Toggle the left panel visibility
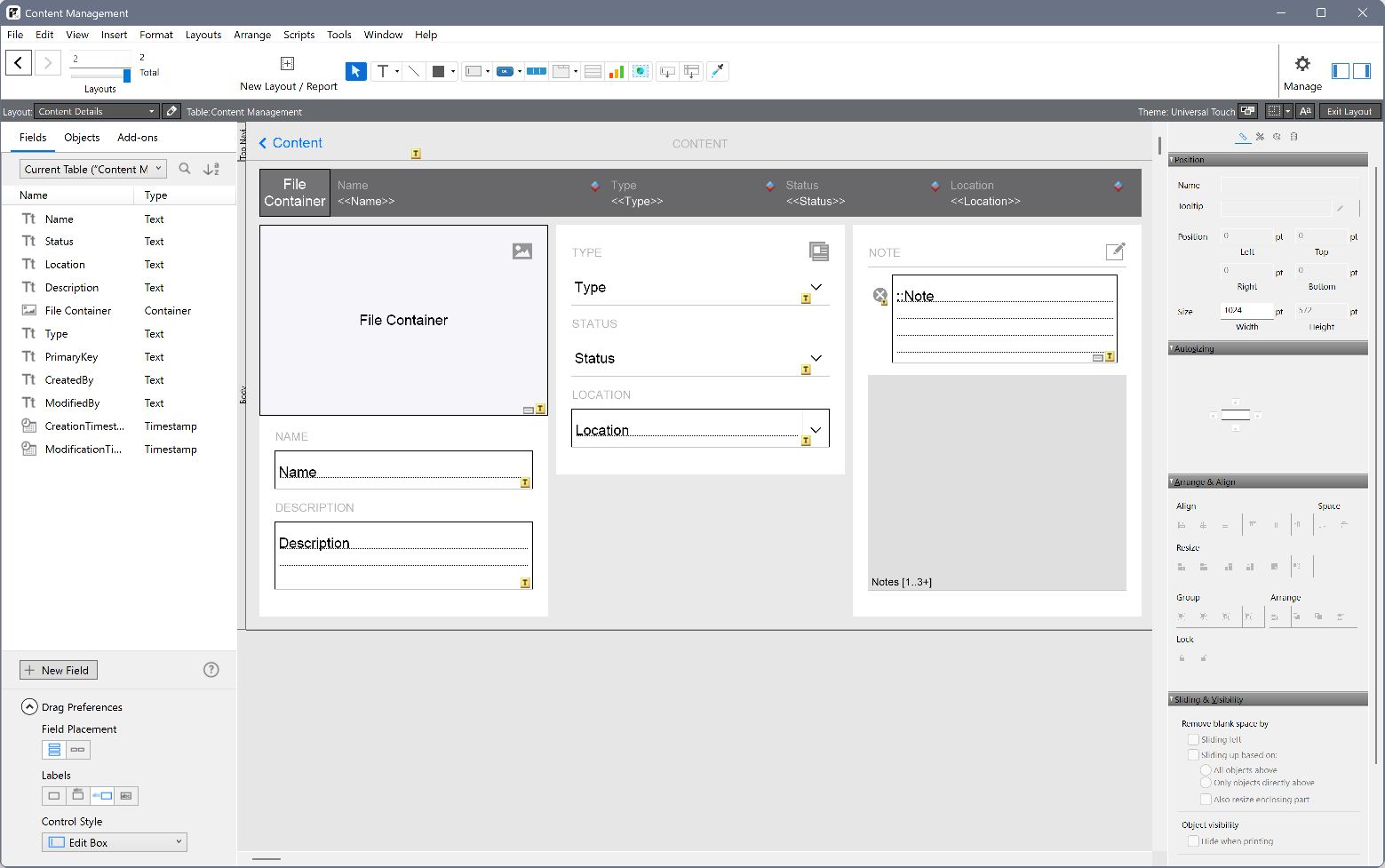Screen dimensions: 1385x868 [x=1341, y=71]
